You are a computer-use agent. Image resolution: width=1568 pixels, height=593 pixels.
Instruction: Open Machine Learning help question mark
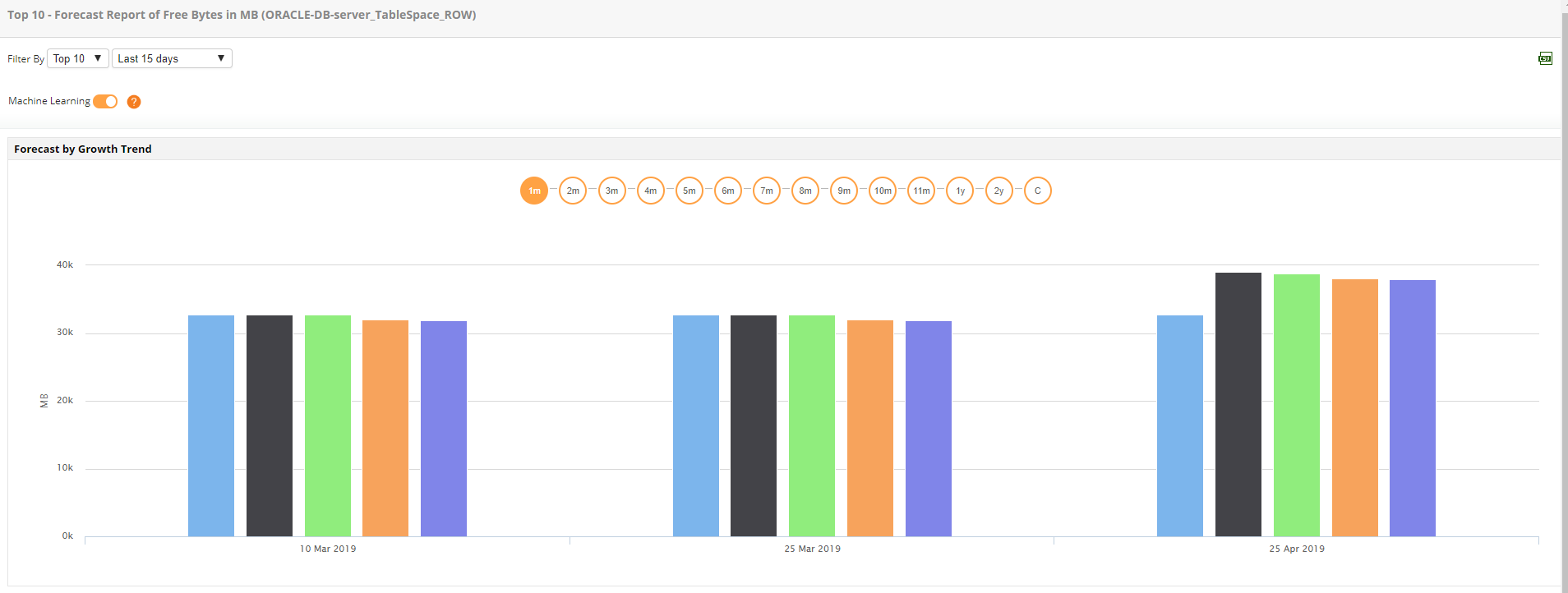(134, 102)
